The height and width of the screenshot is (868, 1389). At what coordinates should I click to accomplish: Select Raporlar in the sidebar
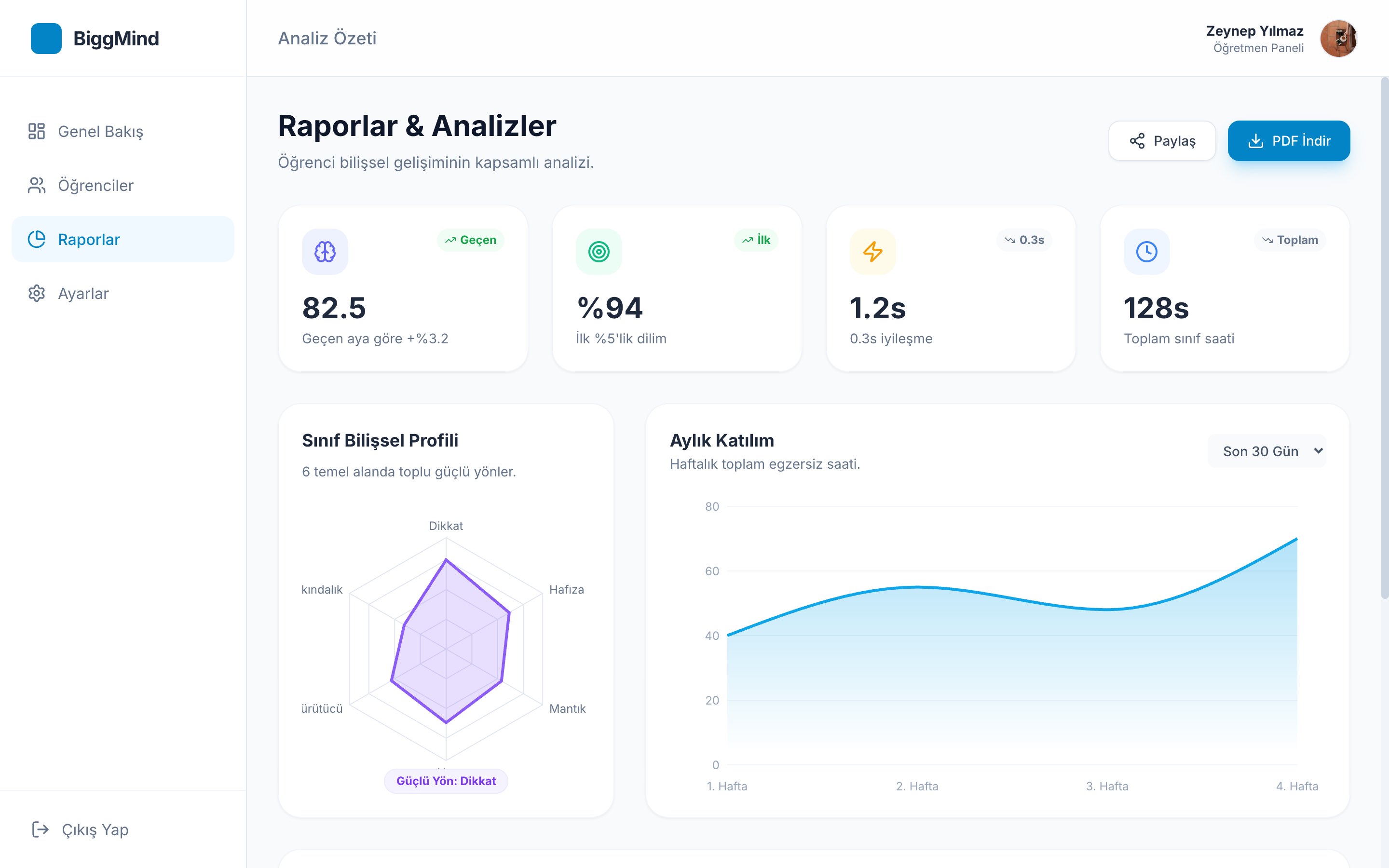point(123,239)
